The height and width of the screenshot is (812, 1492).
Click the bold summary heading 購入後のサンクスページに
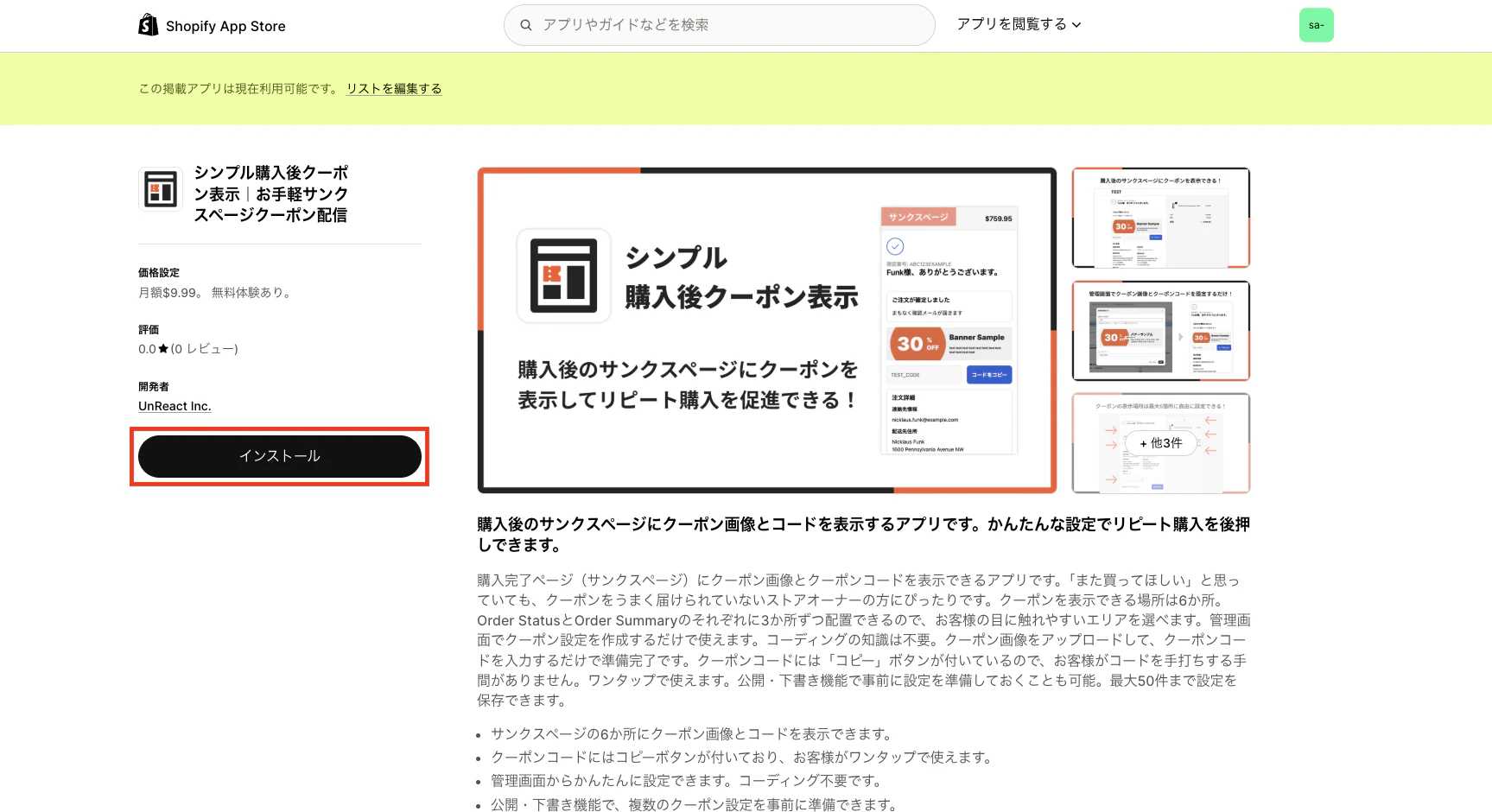coord(863,535)
